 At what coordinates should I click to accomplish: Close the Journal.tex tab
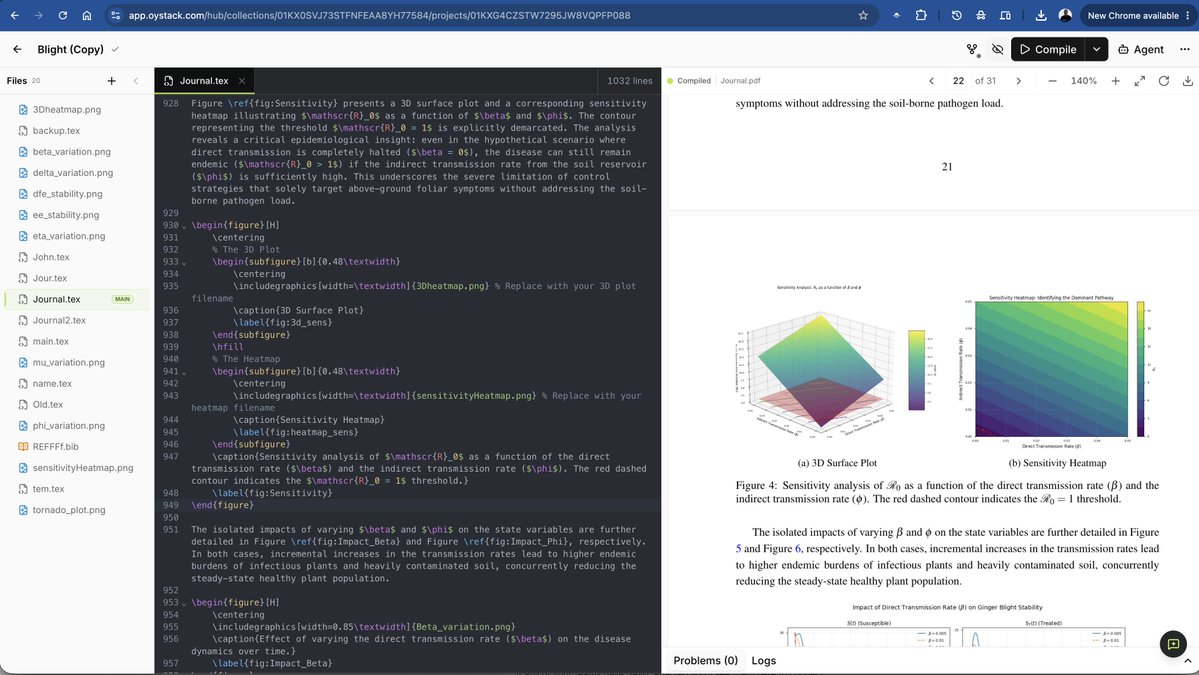tap(242, 80)
